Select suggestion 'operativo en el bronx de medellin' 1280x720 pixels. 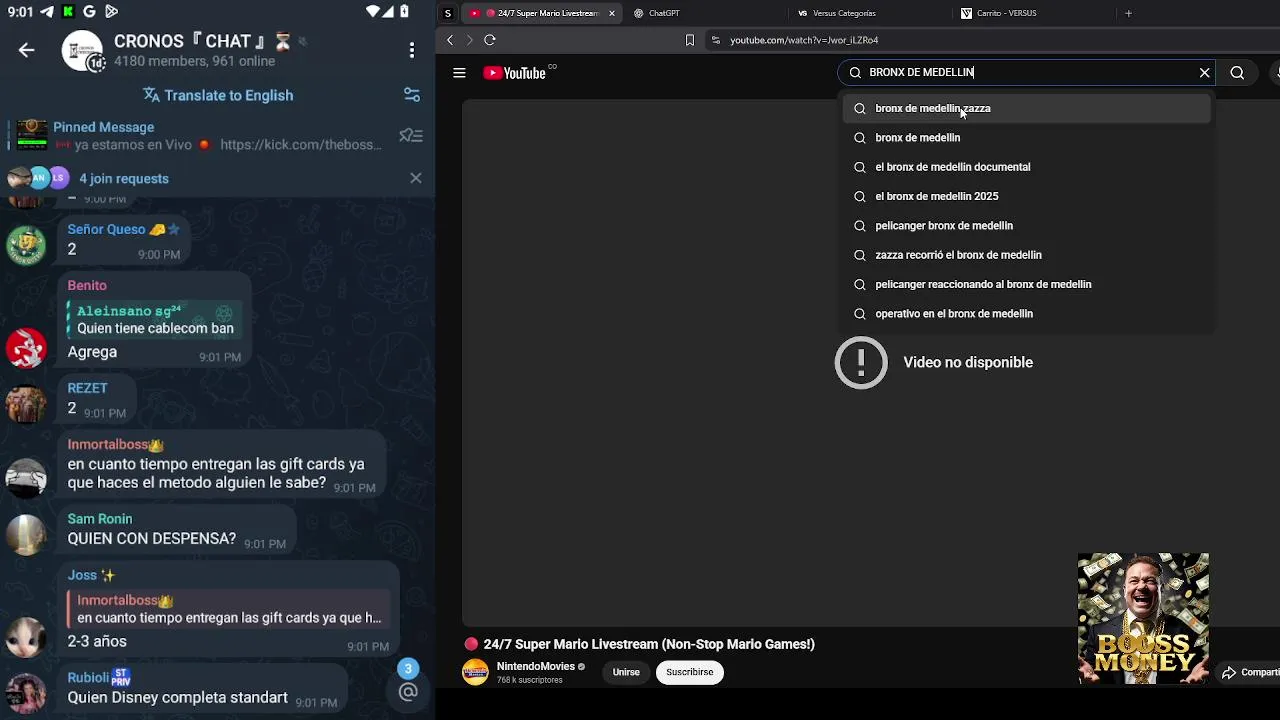(x=1027, y=314)
